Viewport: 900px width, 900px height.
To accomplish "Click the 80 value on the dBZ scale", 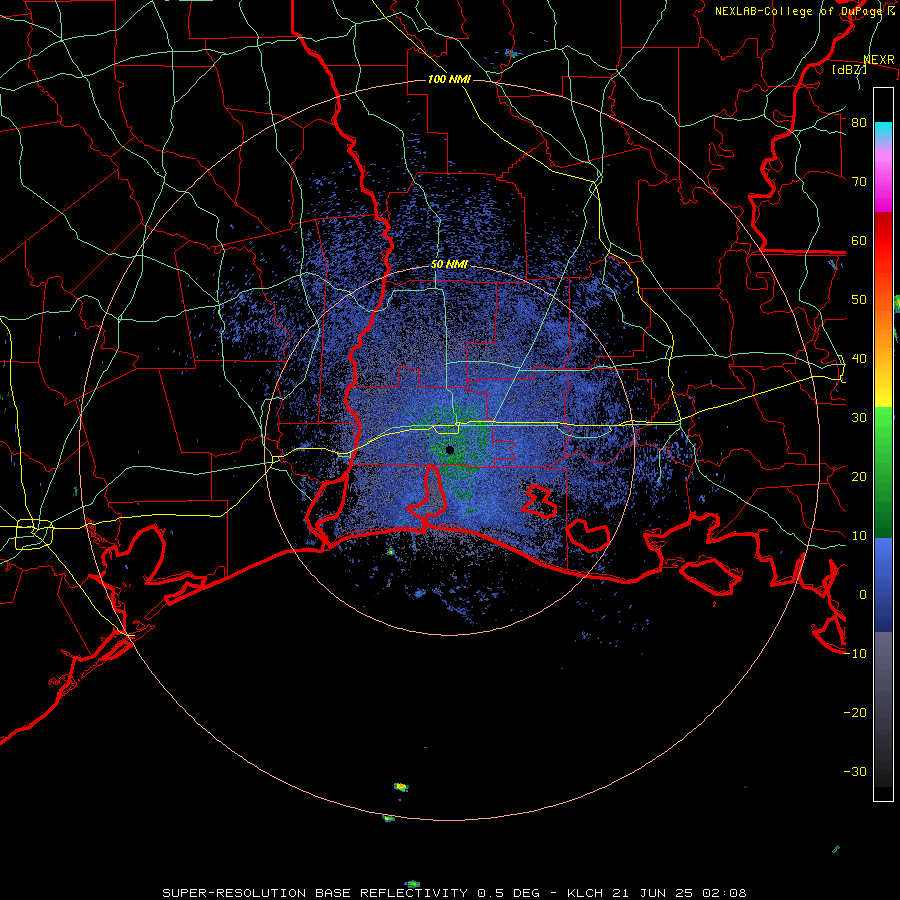I will 859,122.
